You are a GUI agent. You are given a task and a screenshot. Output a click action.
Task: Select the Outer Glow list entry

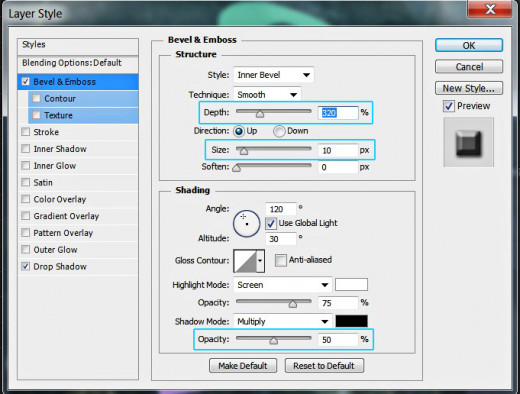coord(78,250)
